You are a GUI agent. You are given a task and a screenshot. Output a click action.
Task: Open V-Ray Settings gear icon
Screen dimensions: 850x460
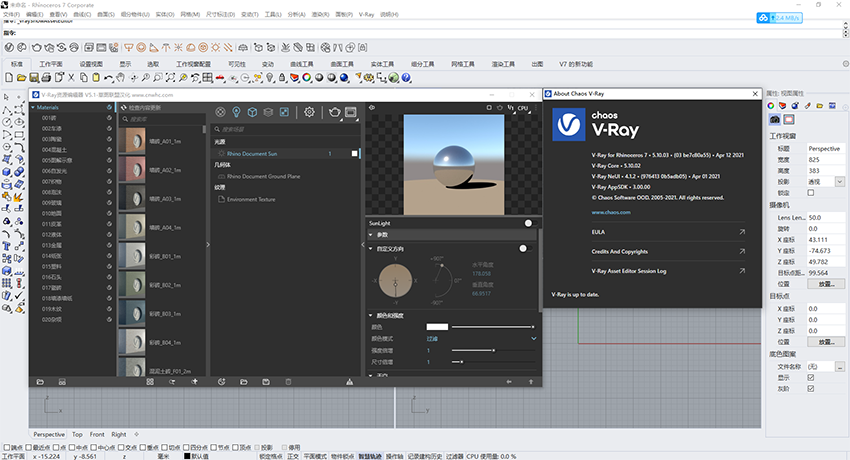tap(309, 112)
